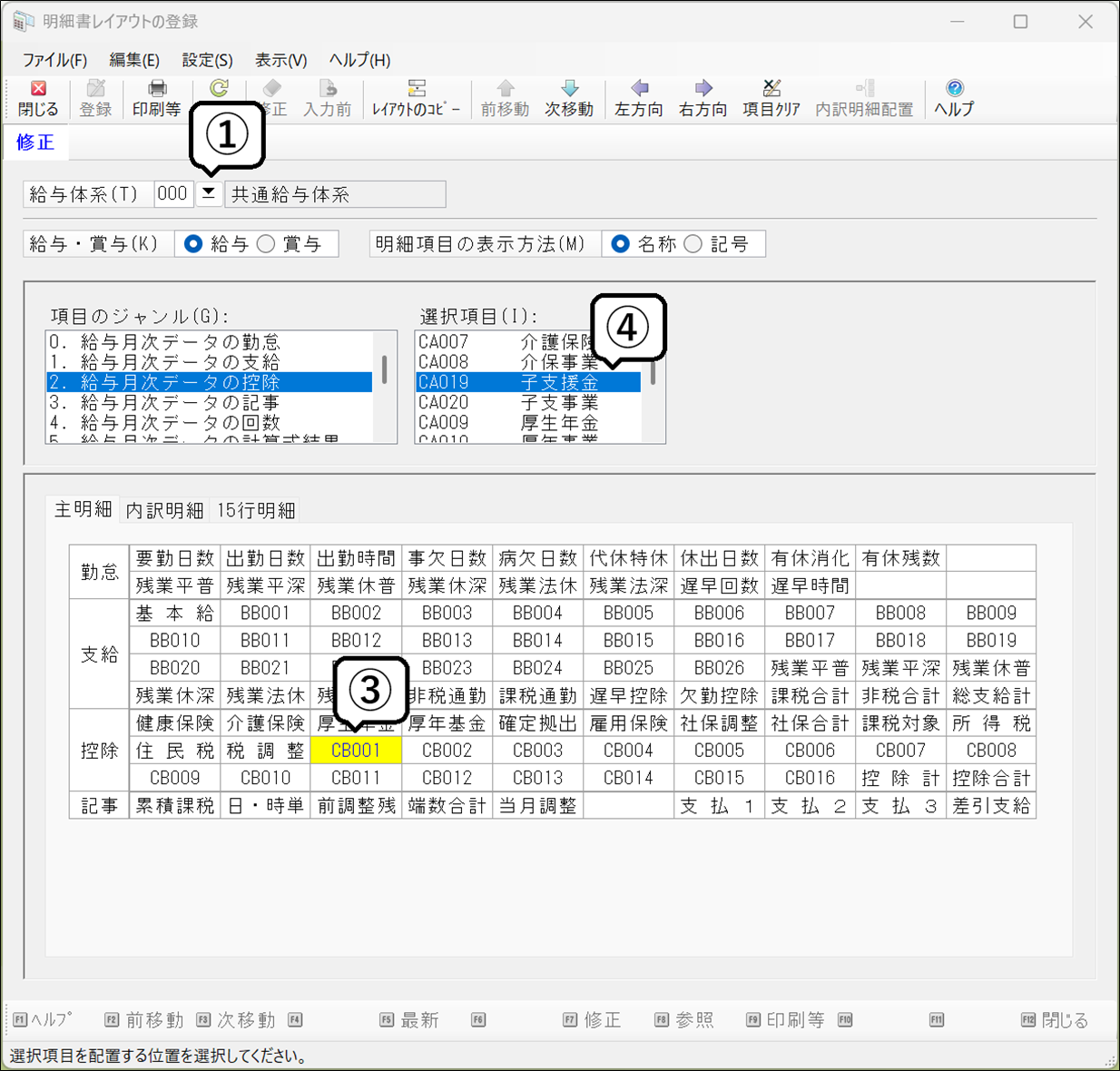Click the highlighted yellow CB001 cell

[356, 751]
